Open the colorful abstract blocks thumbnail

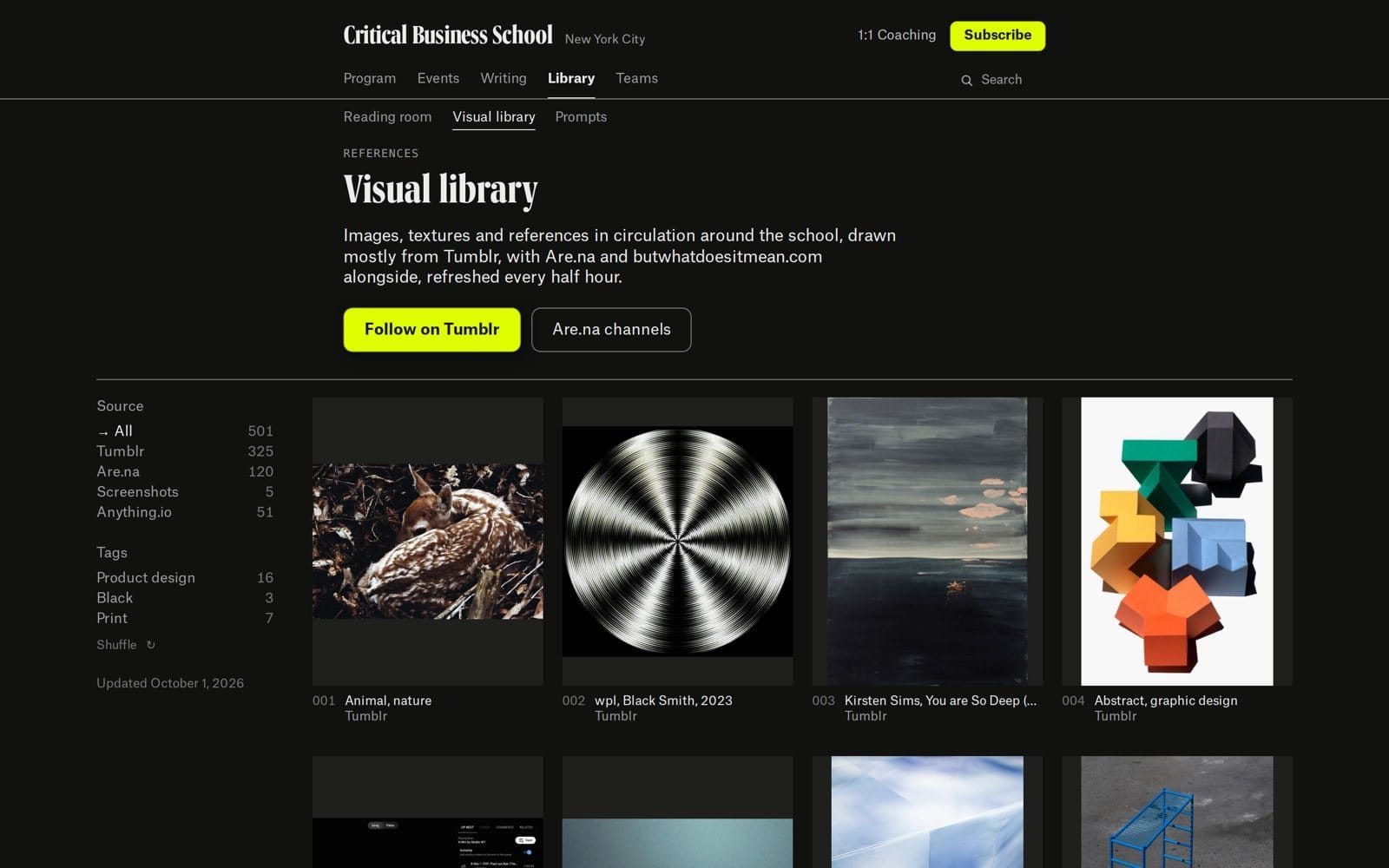point(1177,542)
